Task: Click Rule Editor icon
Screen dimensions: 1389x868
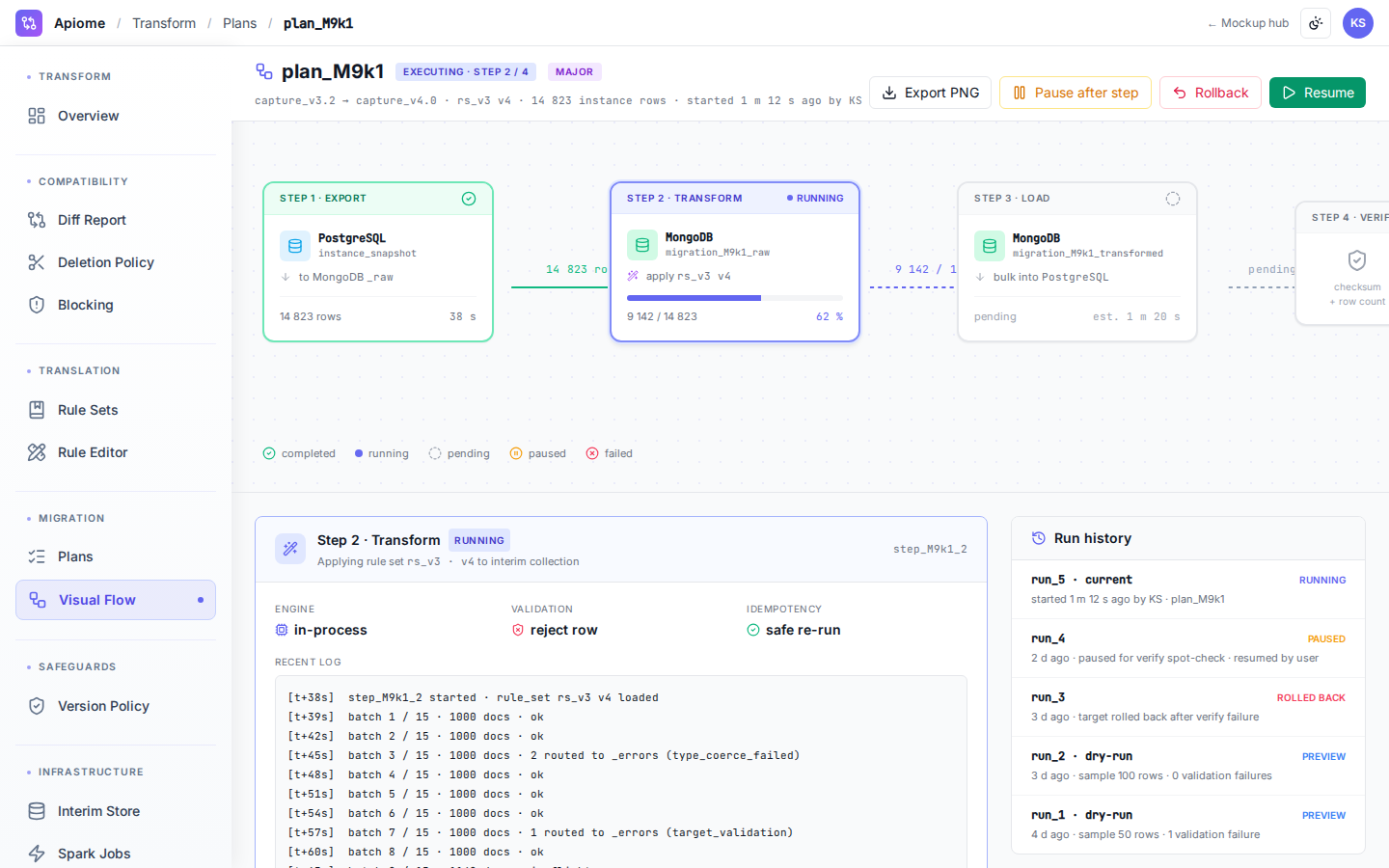Action: [x=37, y=452]
